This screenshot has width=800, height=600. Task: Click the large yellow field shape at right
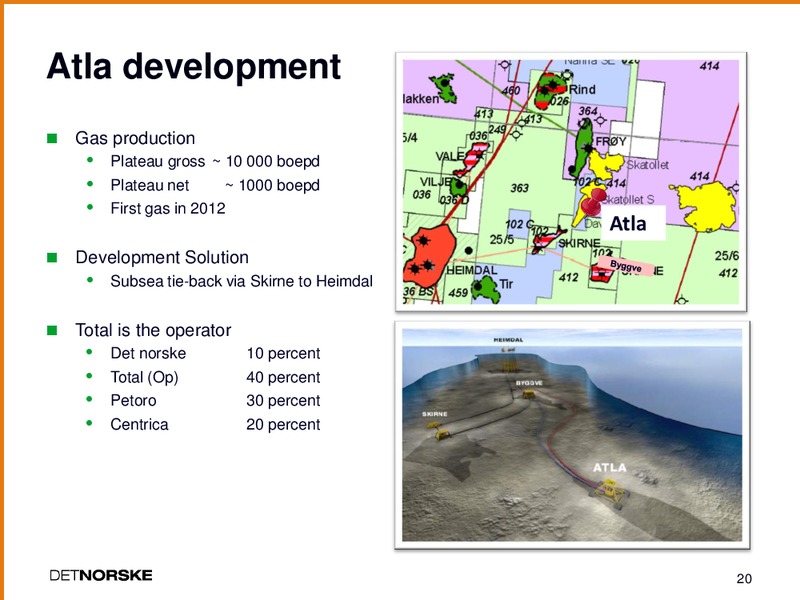706,206
